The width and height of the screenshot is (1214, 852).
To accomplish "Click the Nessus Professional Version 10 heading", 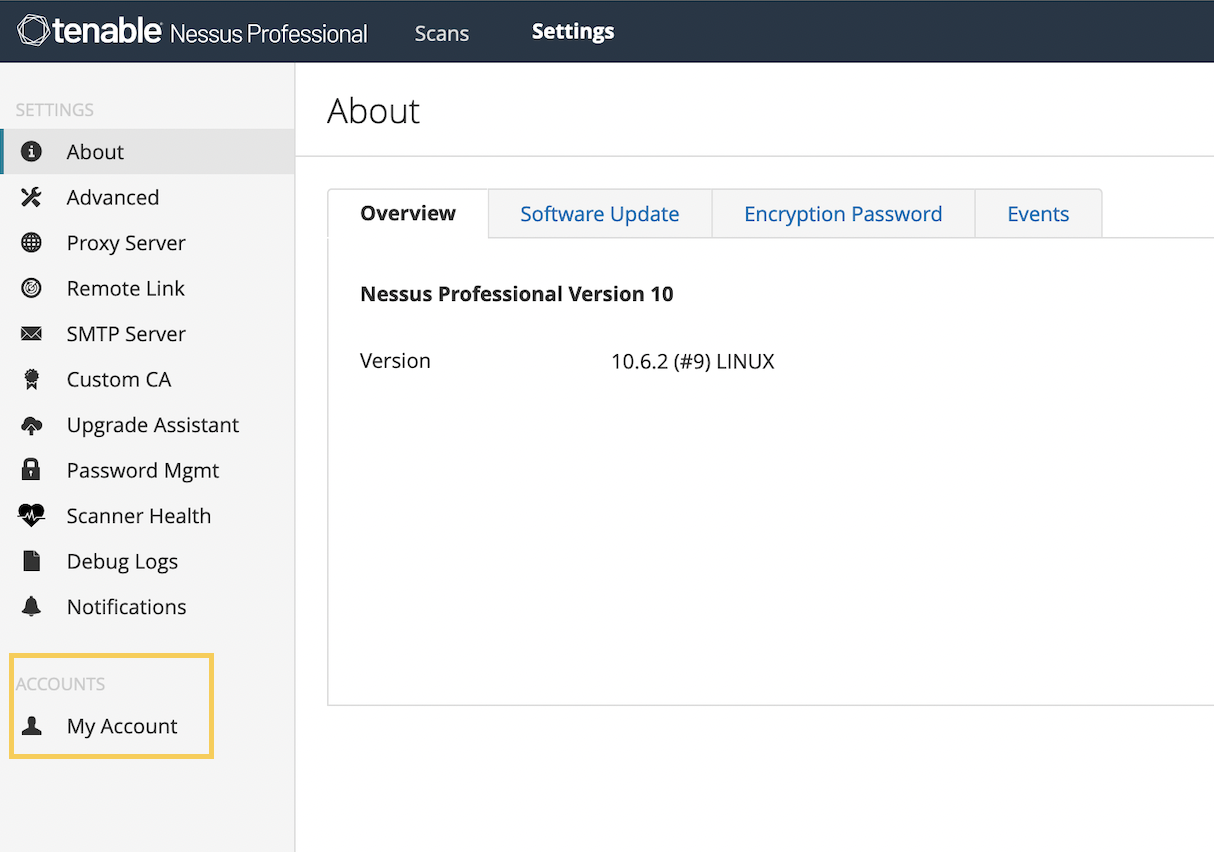I will (517, 294).
